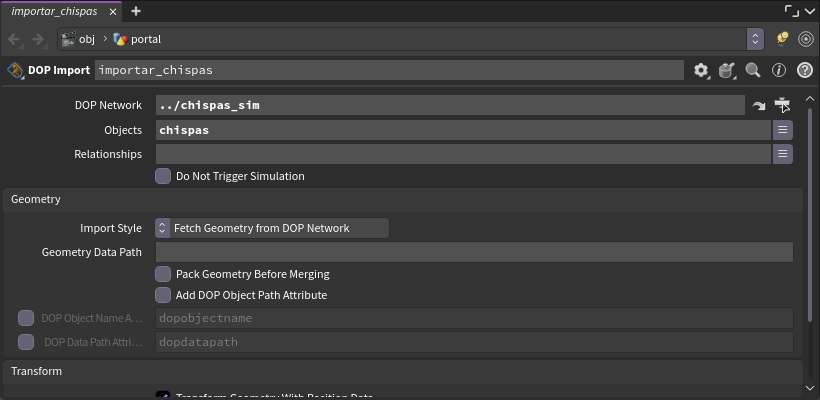Click portal in the path bar
The height and width of the screenshot is (400, 820).
coord(146,39)
